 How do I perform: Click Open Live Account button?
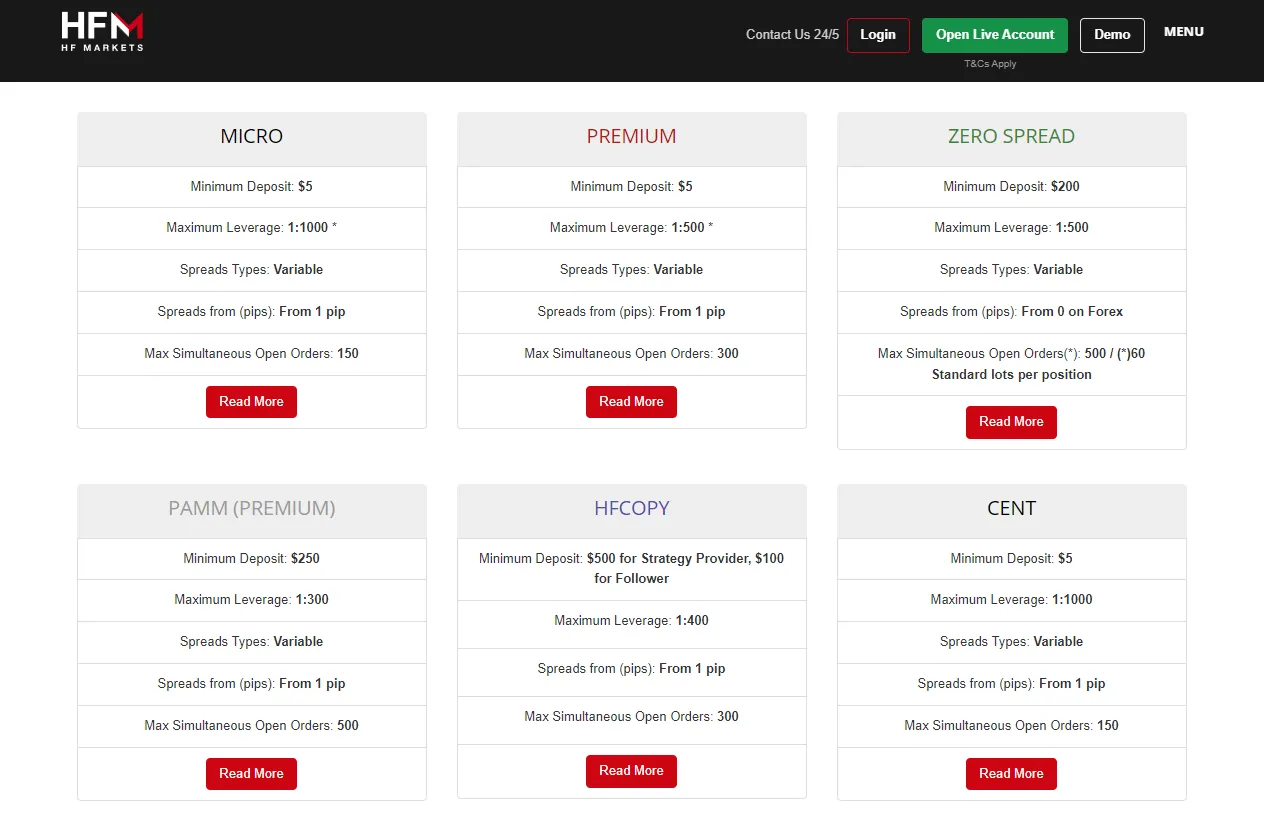tap(995, 35)
